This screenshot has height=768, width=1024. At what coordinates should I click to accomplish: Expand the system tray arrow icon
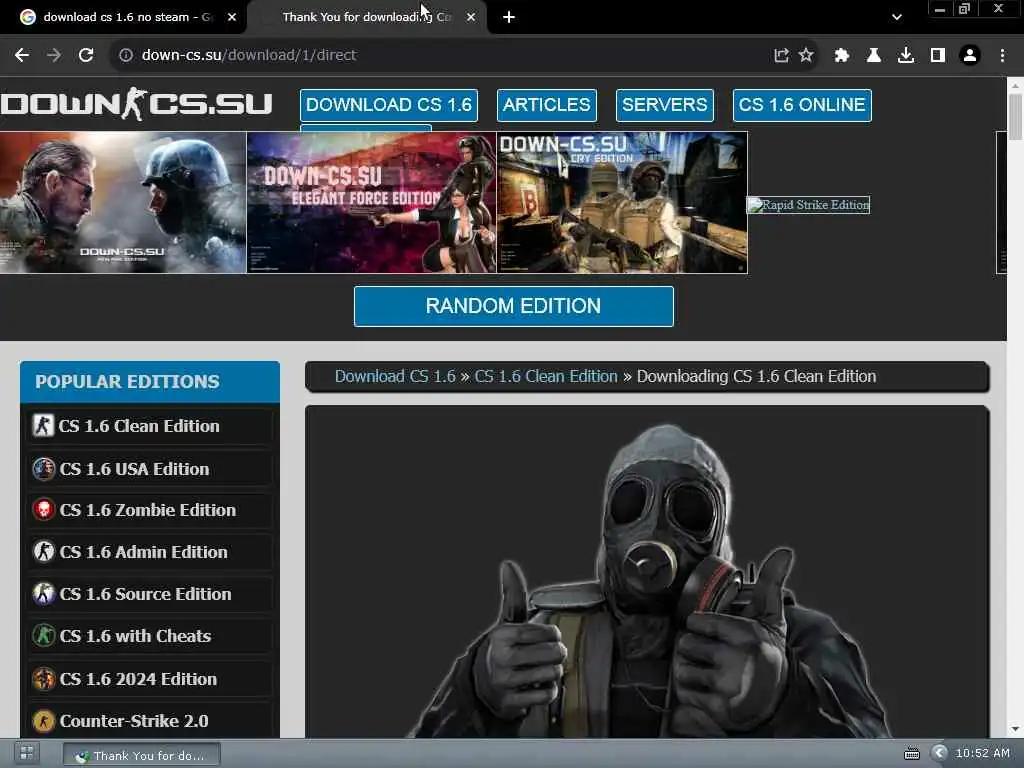point(939,753)
